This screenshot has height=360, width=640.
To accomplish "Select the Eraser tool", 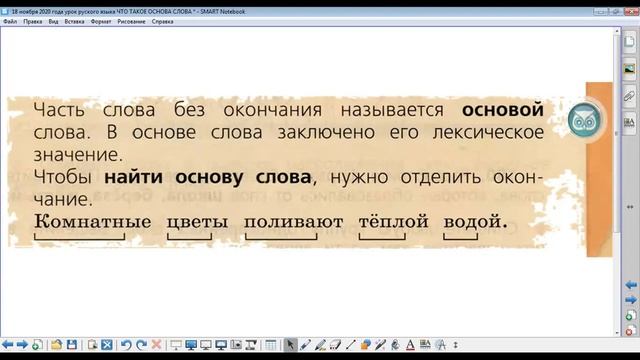I will [335, 345].
